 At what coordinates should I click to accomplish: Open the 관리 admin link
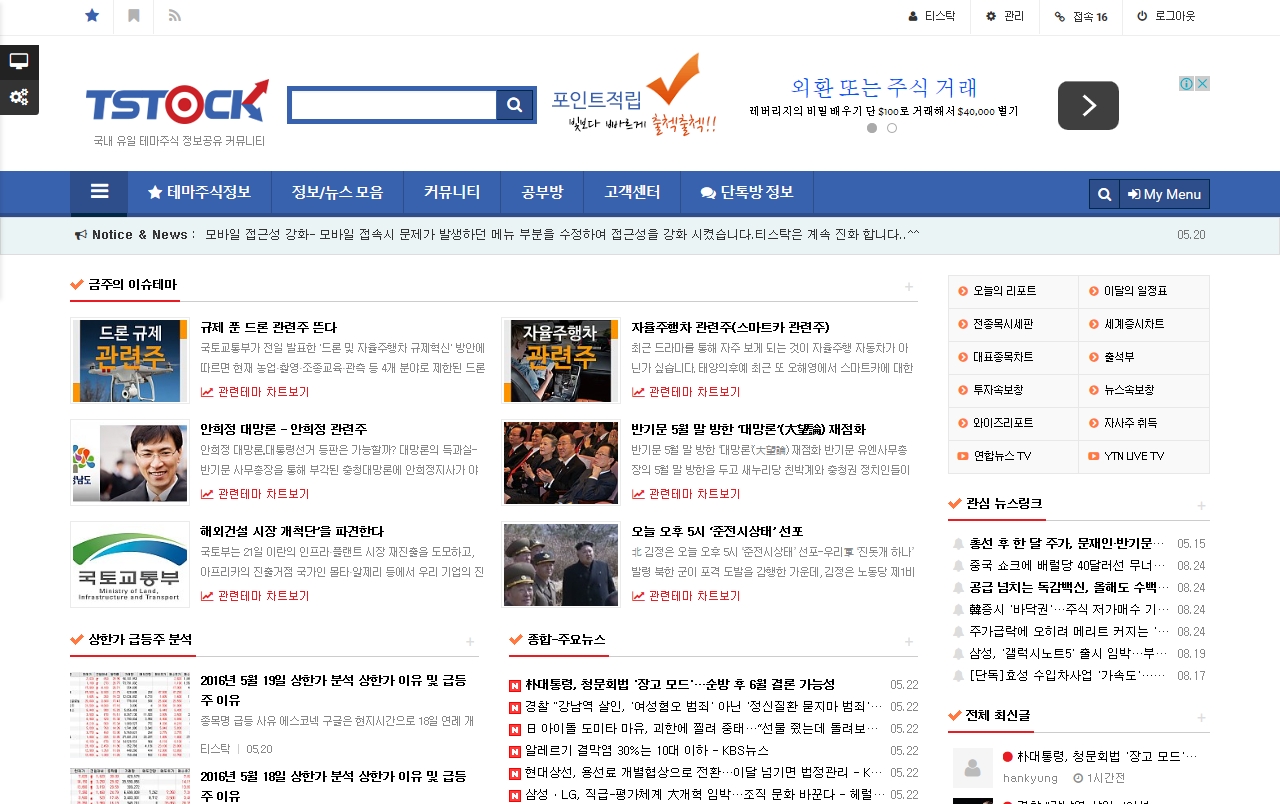(x=1005, y=16)
